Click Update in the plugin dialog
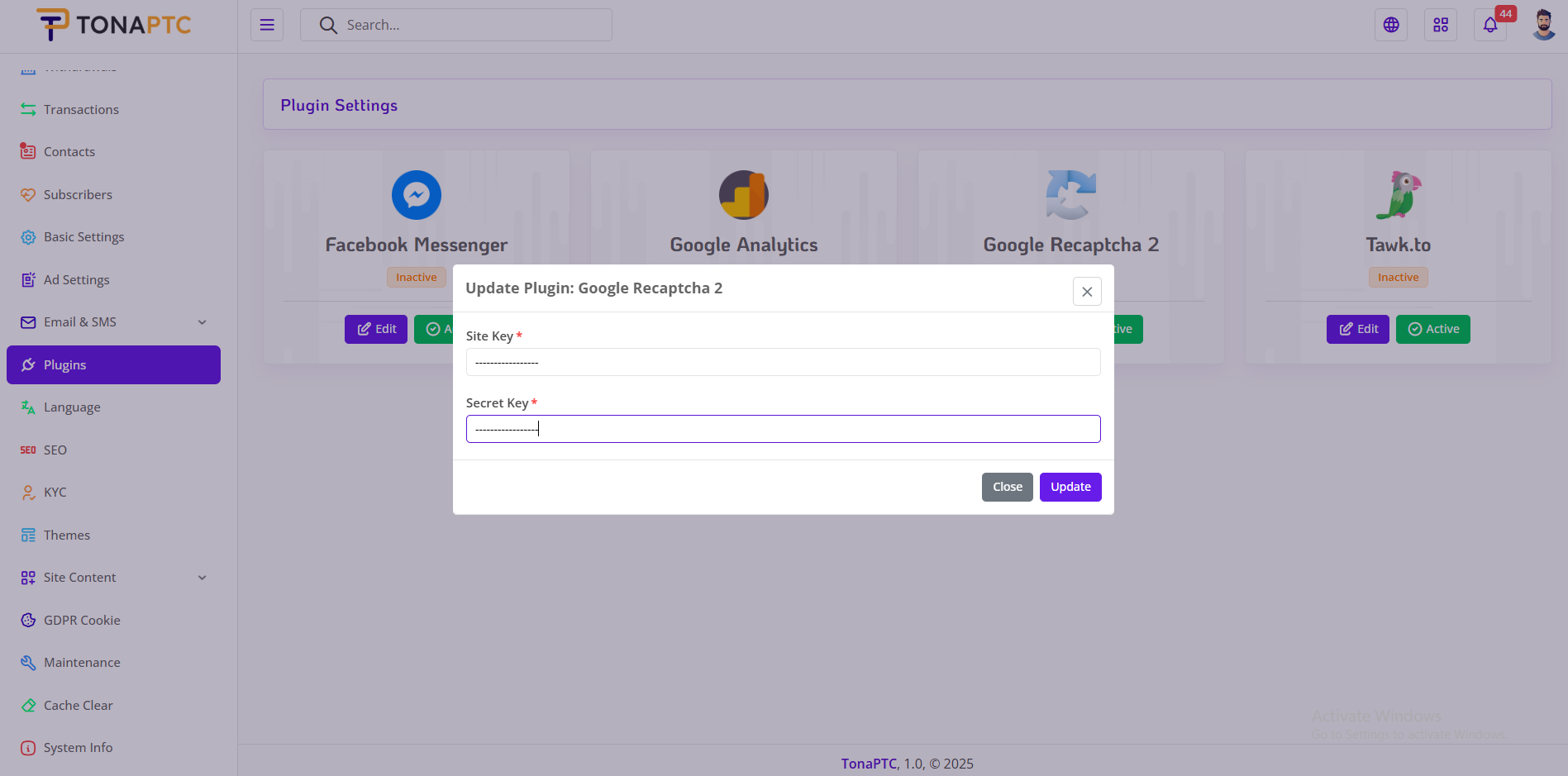 point(1070,487)
